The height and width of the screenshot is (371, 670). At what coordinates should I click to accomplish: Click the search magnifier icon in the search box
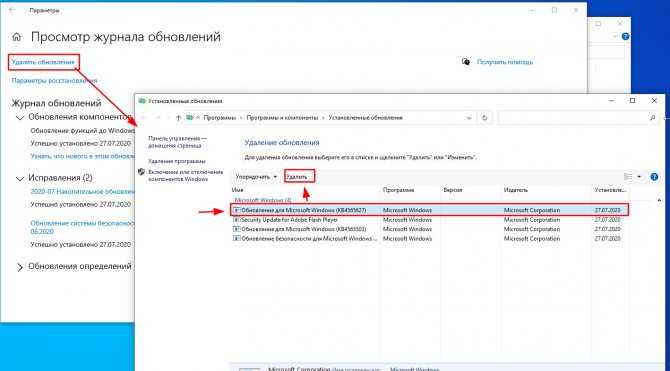652,118
